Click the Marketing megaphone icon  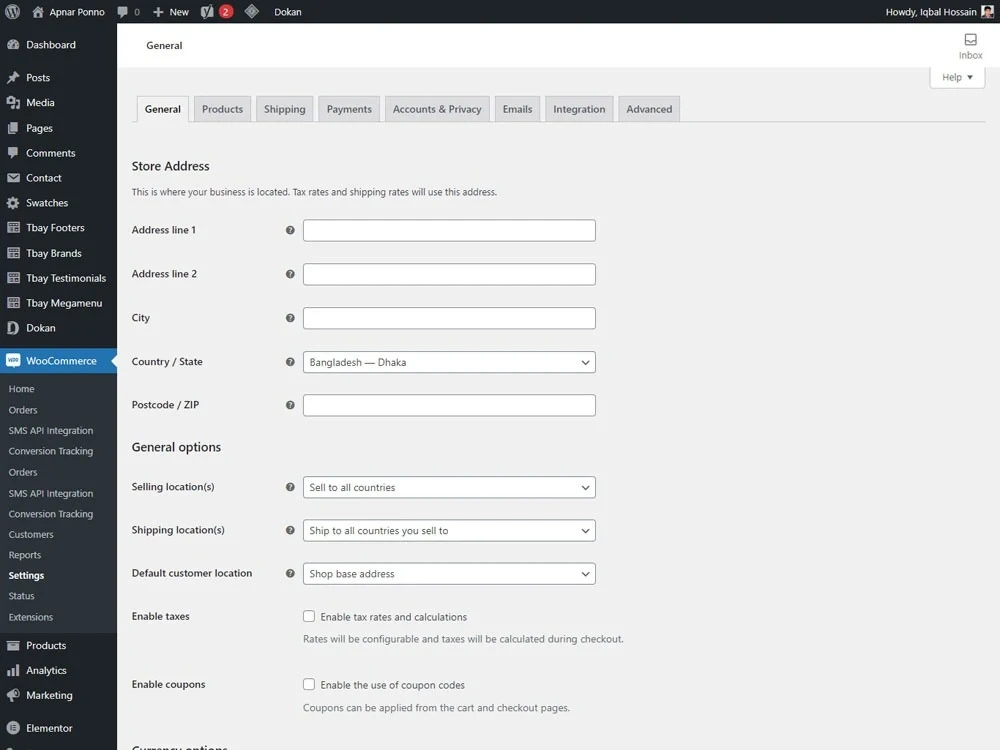click(14, 695)
